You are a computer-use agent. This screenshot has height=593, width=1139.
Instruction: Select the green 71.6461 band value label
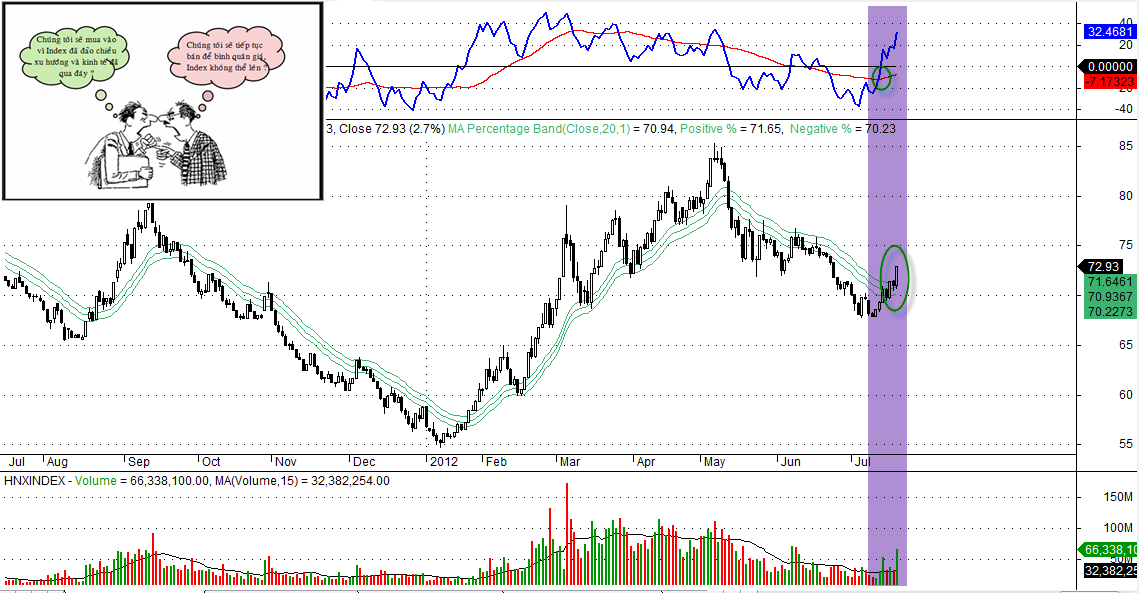(1110, 281)
